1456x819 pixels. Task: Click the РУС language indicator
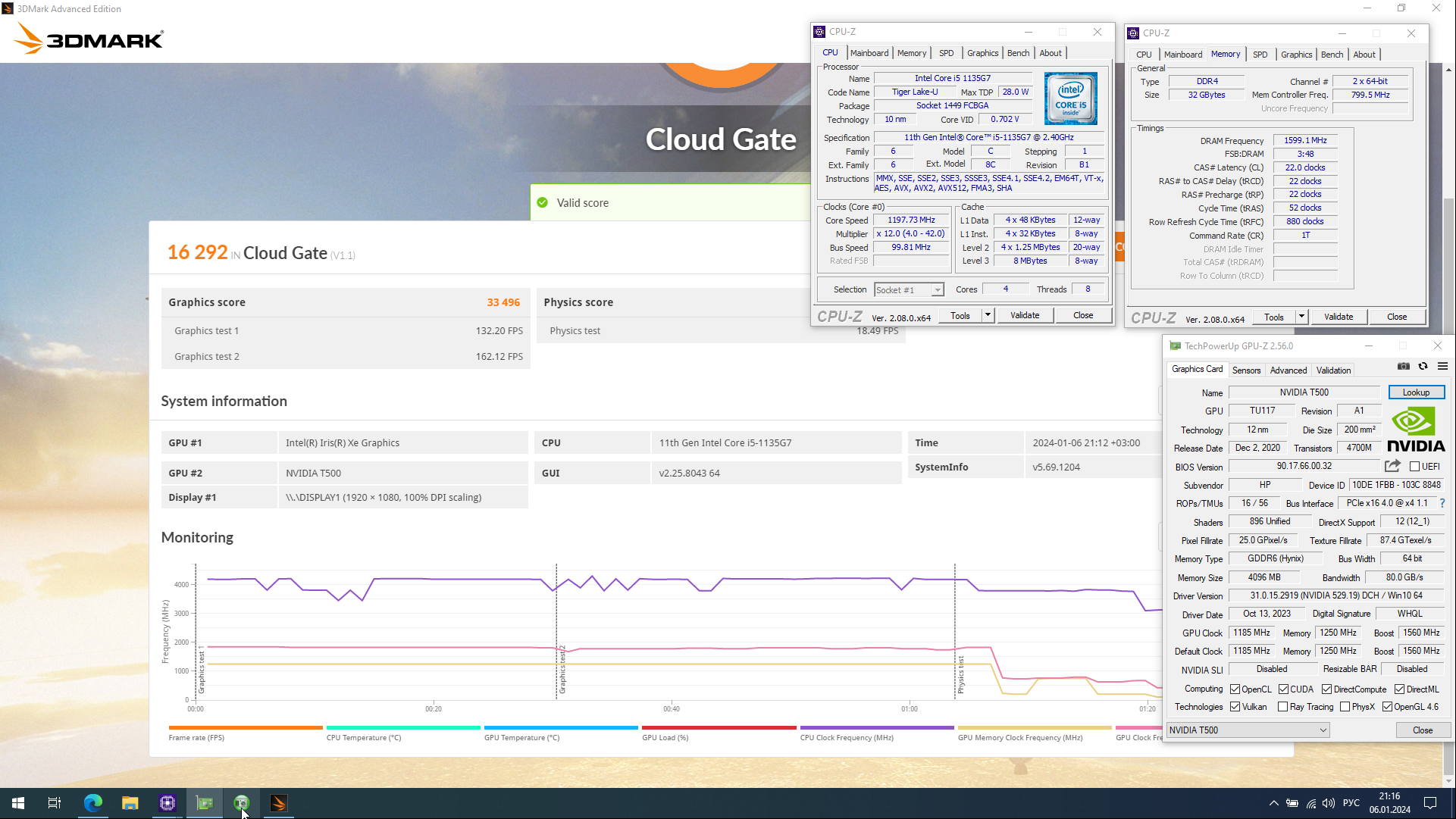pos(1351,803)
